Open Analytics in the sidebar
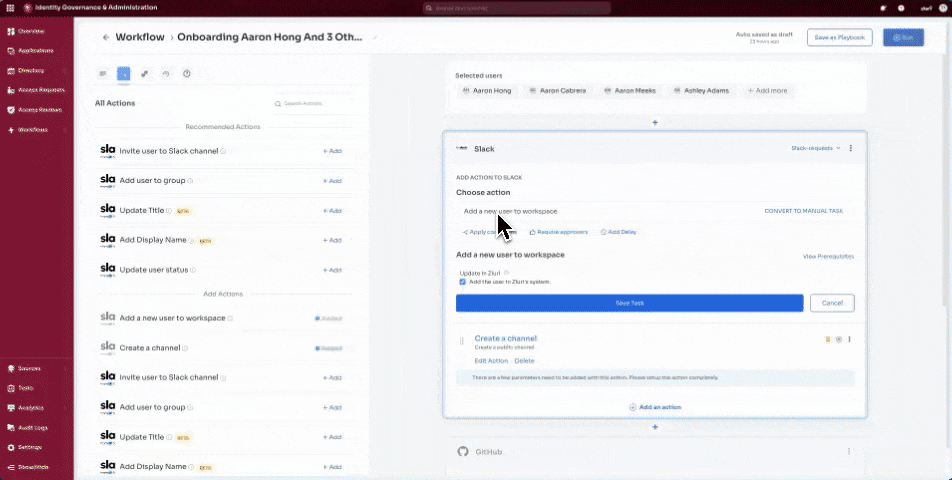The image size is (952, 480). pyautogui.click(x=25, y=408)
